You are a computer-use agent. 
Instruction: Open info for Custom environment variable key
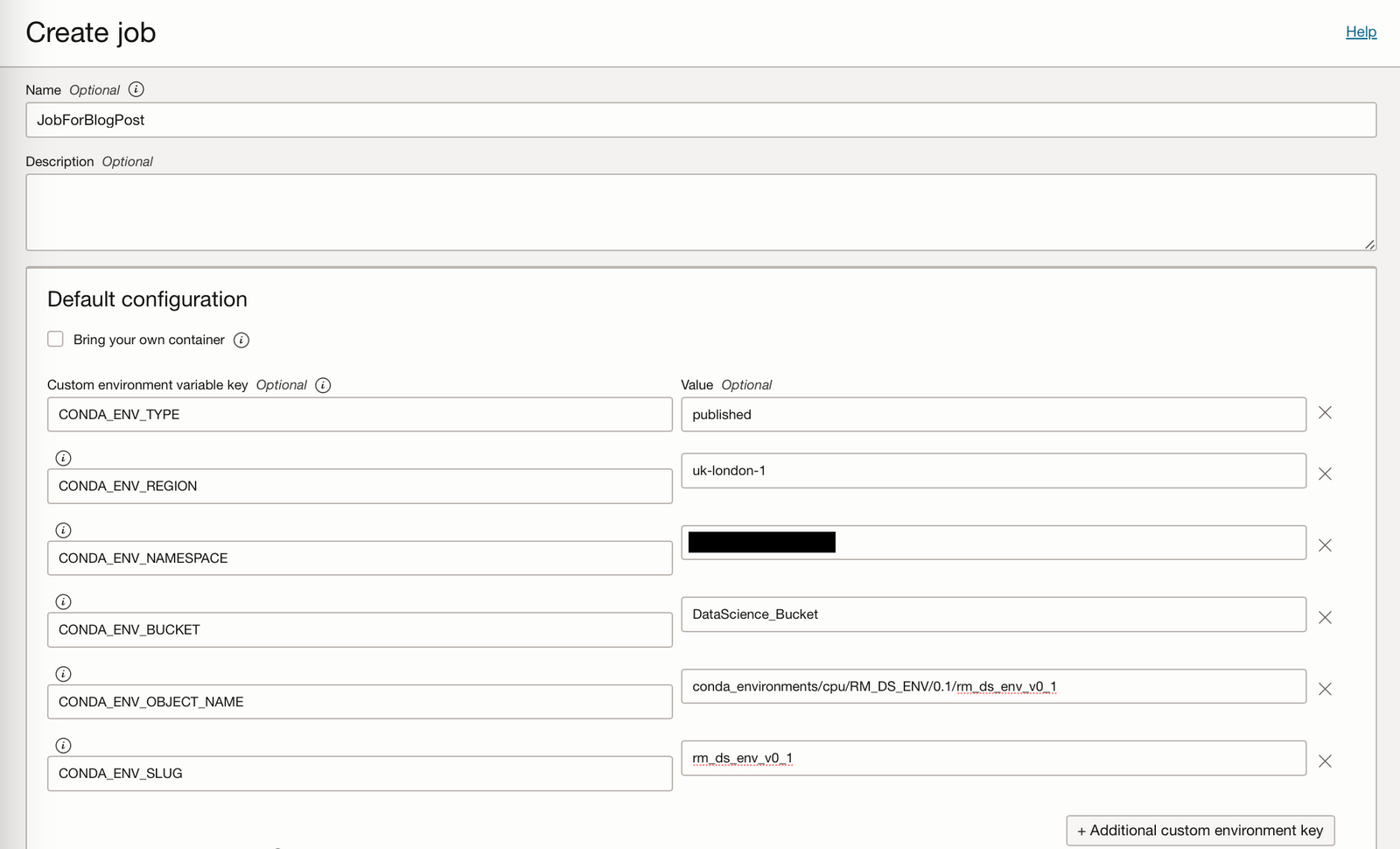click(322, 385)
